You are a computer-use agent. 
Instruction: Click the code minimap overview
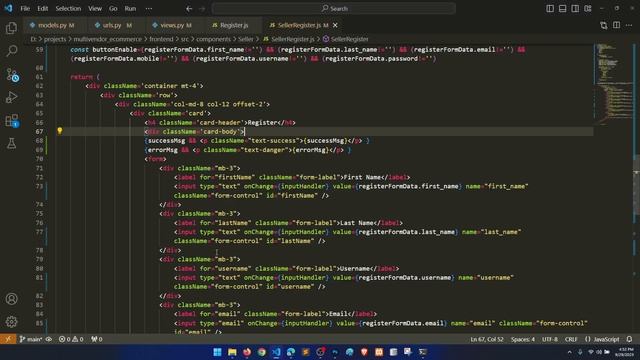tap(612, 84)
